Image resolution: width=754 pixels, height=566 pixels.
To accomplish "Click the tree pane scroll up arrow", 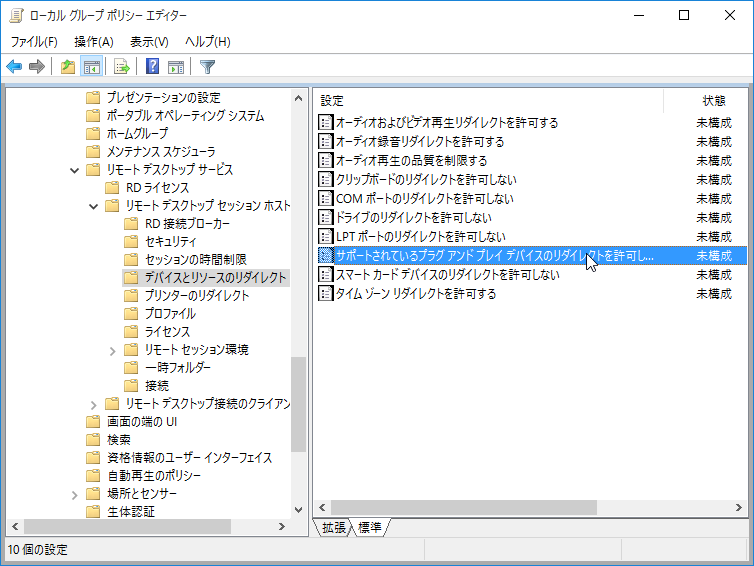I will [x=299, y=98].
